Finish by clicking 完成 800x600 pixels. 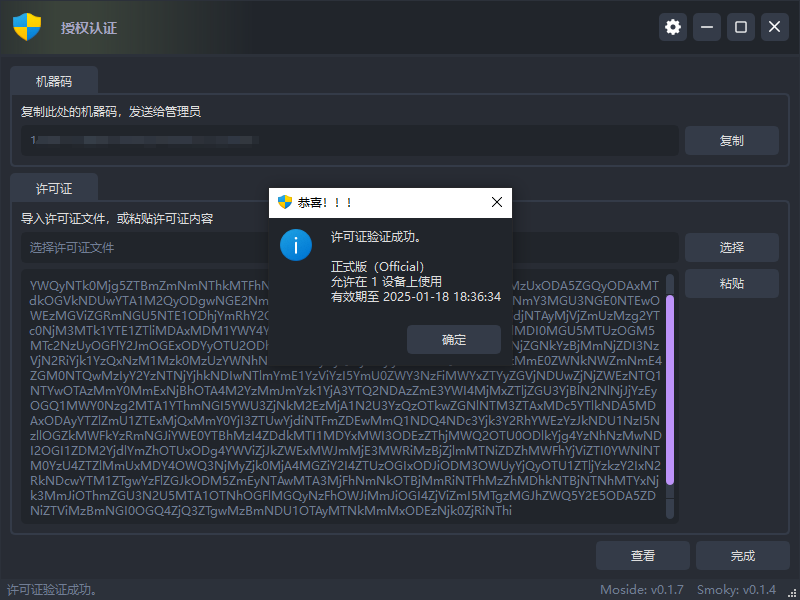[x=742, y=555]
